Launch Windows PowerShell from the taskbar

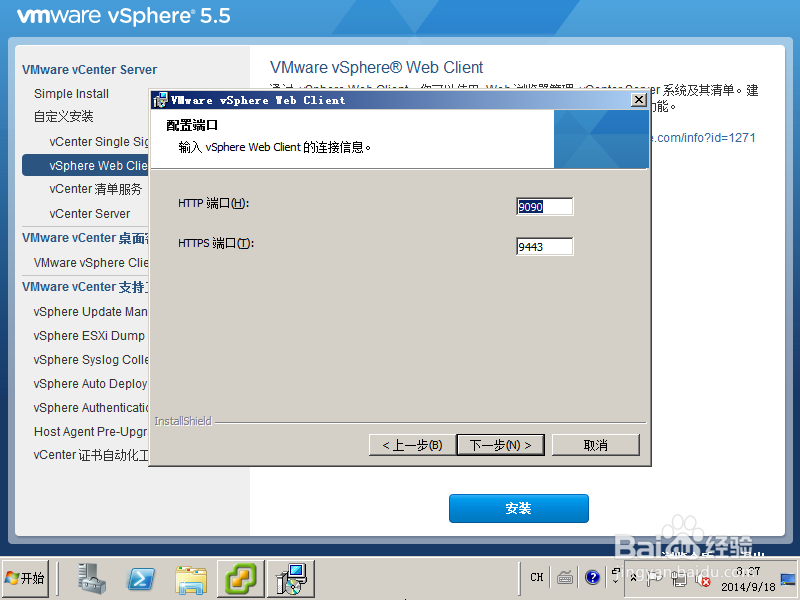coord(140,578)
